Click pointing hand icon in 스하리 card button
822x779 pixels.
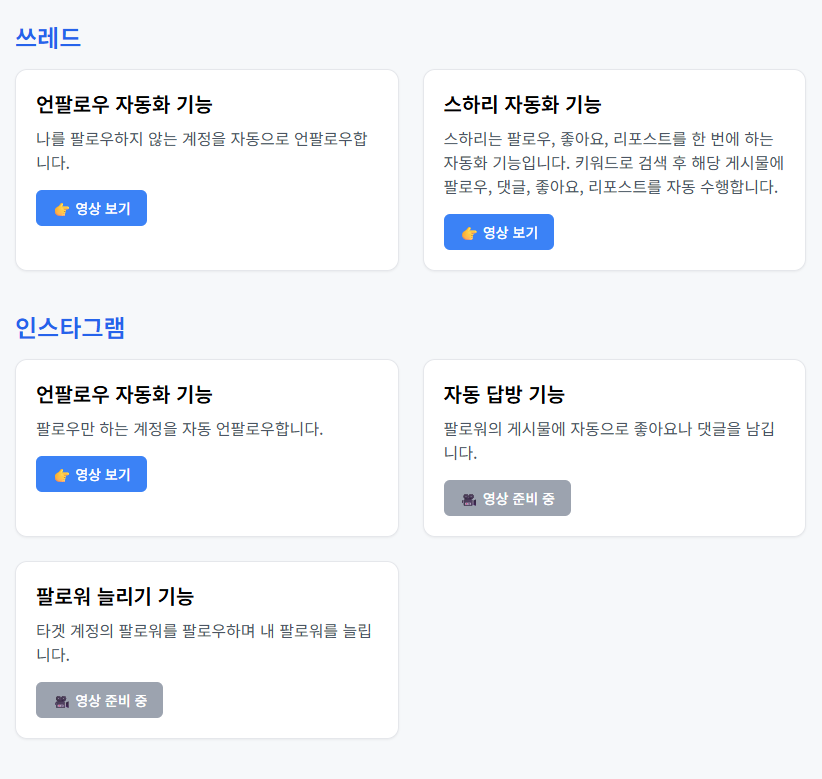click(x=469, y=233)
